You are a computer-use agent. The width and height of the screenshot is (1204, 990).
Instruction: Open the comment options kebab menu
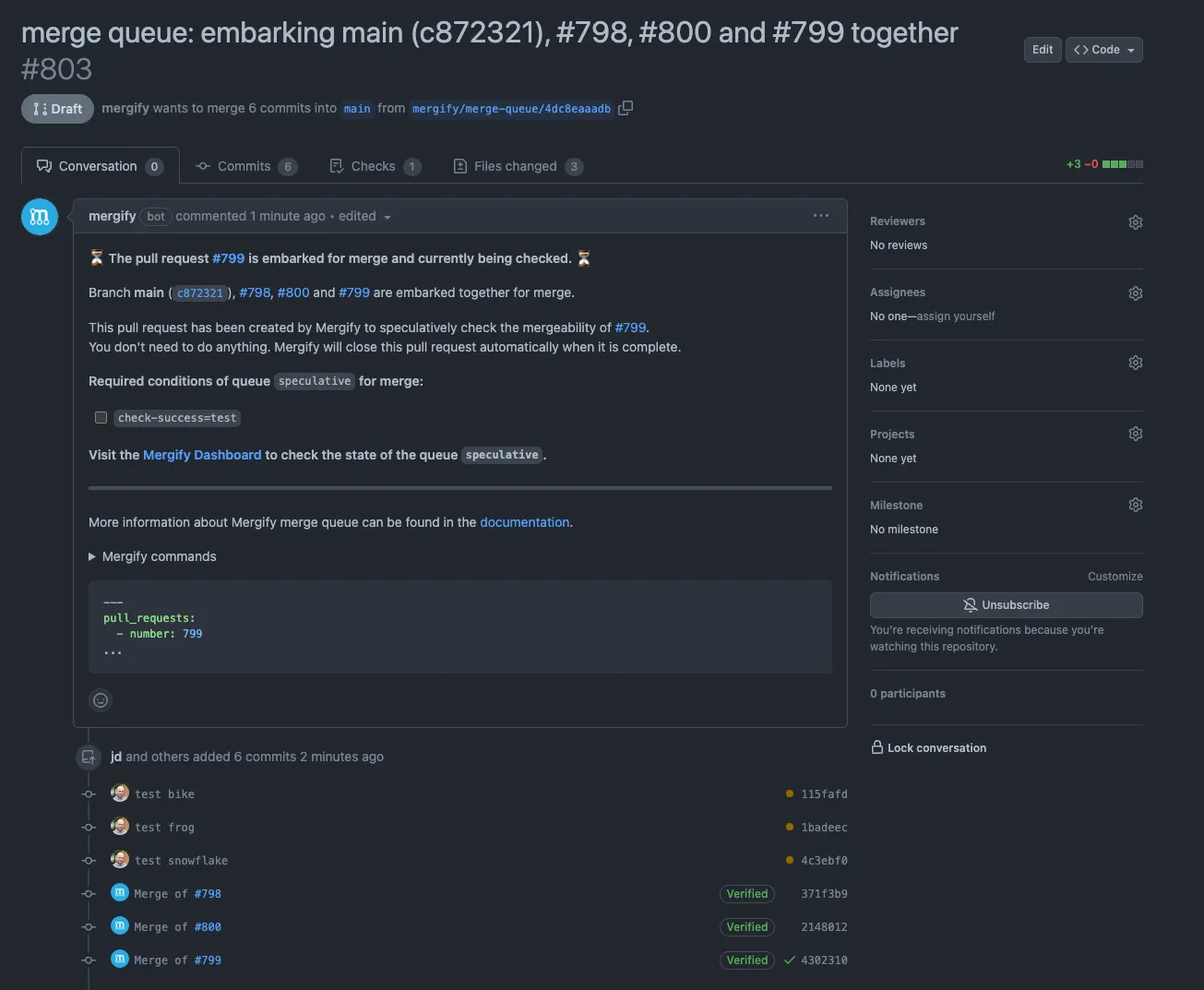pos(821,215)
